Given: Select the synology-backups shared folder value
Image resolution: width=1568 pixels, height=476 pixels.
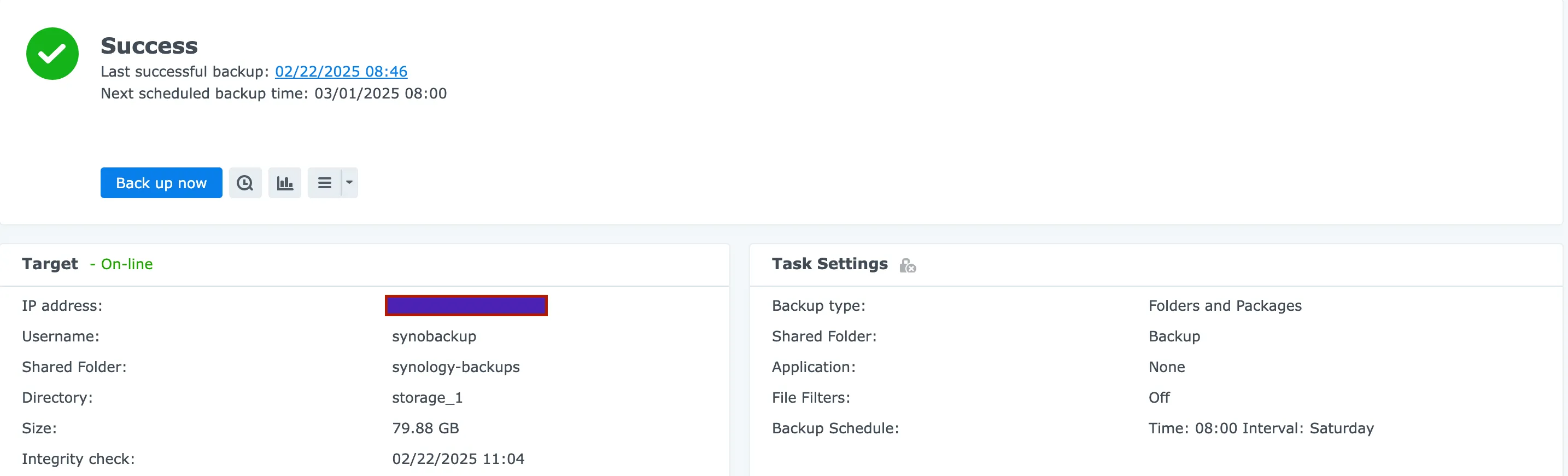Looking at the screenshot, I should click(455, 367).
